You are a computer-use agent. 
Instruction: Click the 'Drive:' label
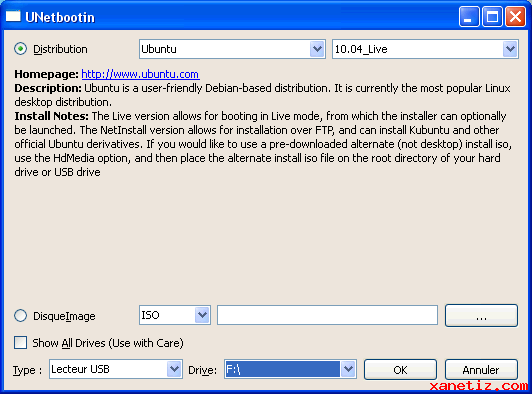[203, 370]
